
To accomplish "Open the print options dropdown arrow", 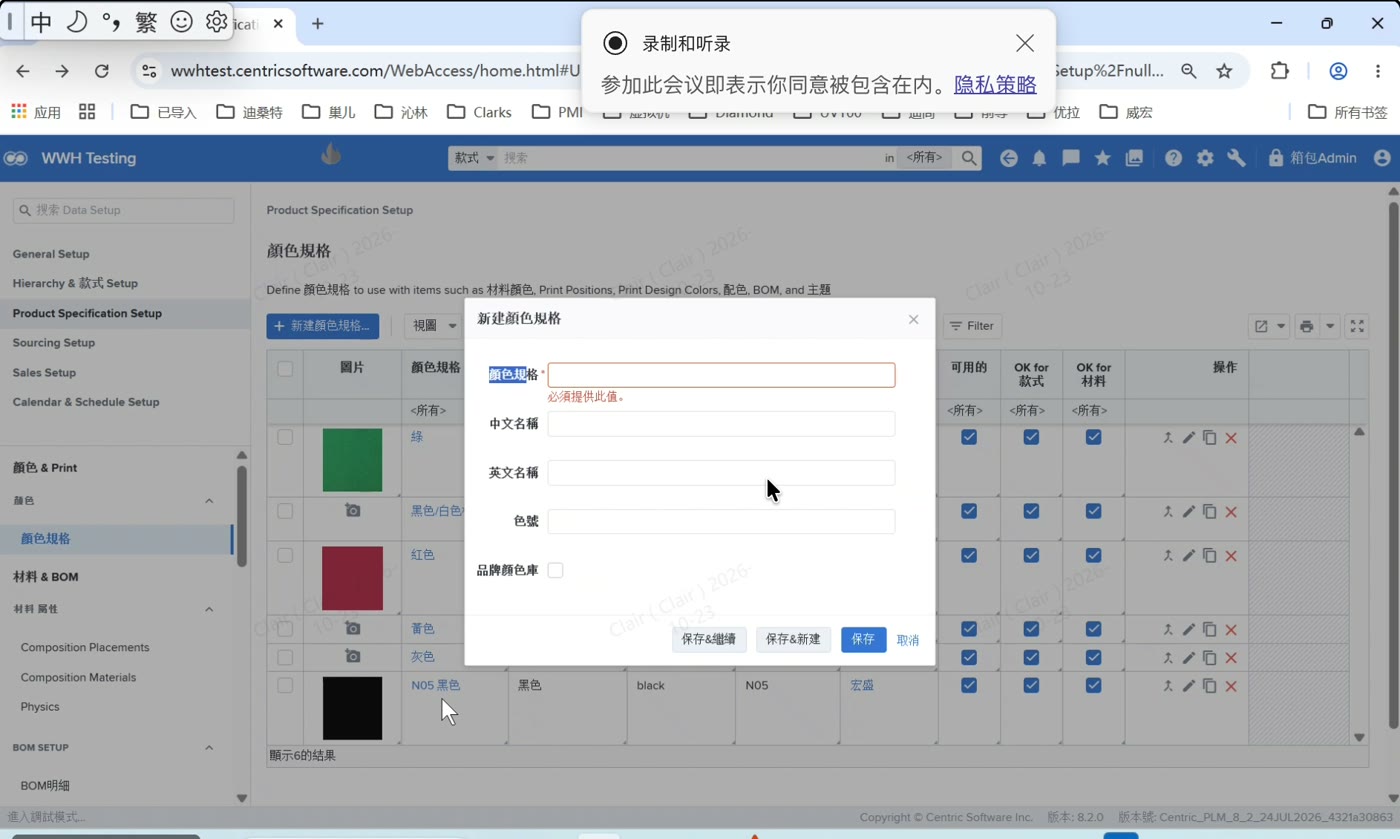I will (x=1330, y=326).
